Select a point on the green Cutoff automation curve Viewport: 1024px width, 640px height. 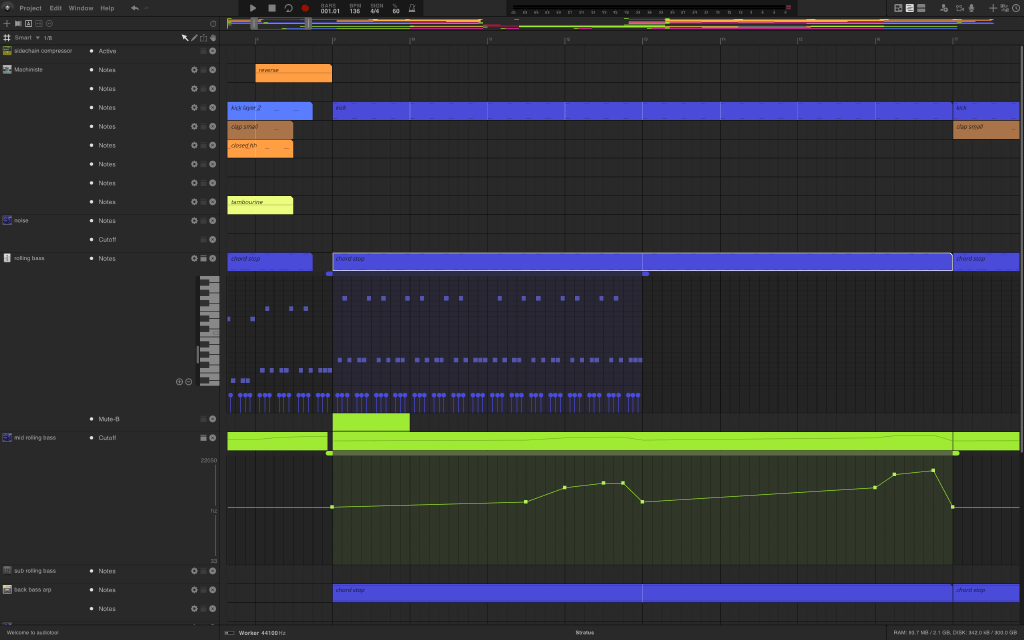pos(604,481)
